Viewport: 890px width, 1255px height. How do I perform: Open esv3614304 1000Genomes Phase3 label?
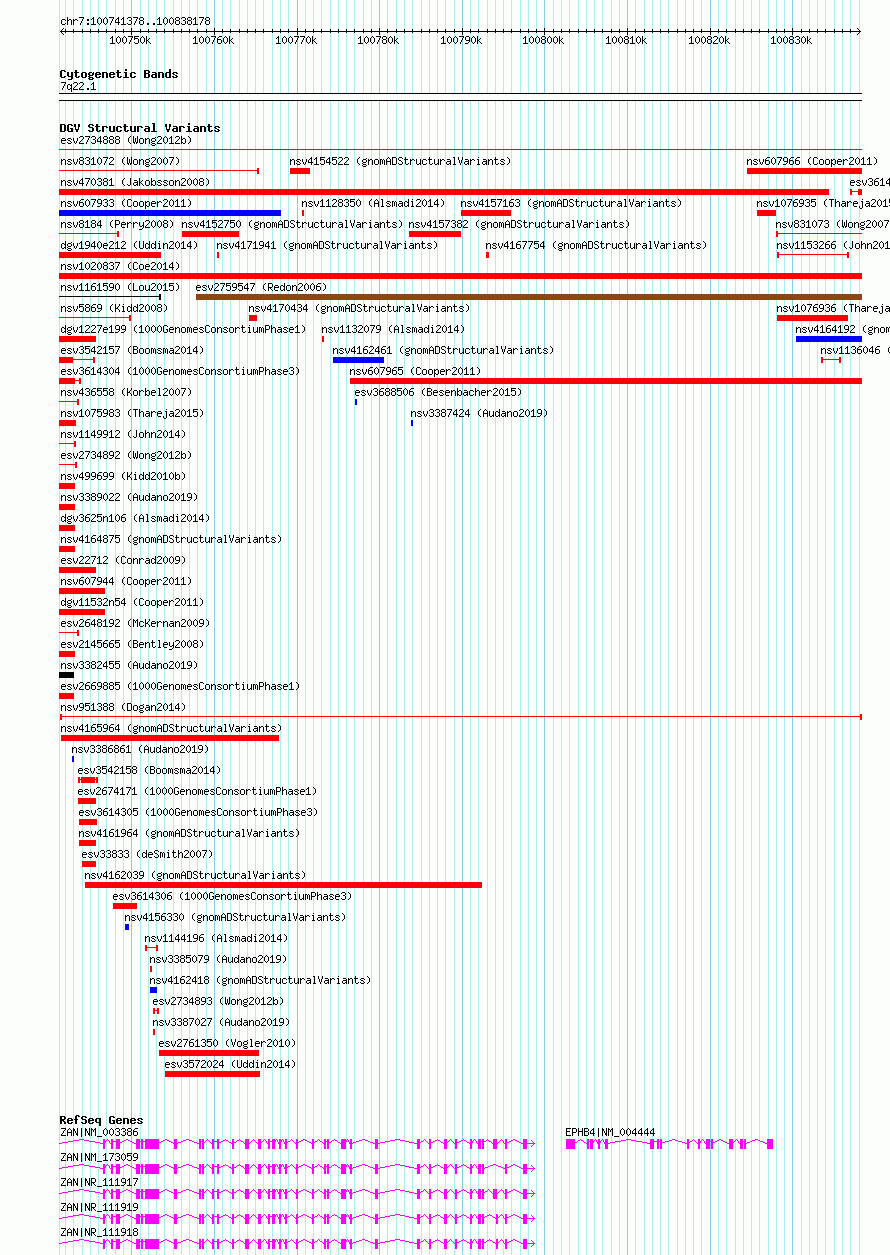180,372
